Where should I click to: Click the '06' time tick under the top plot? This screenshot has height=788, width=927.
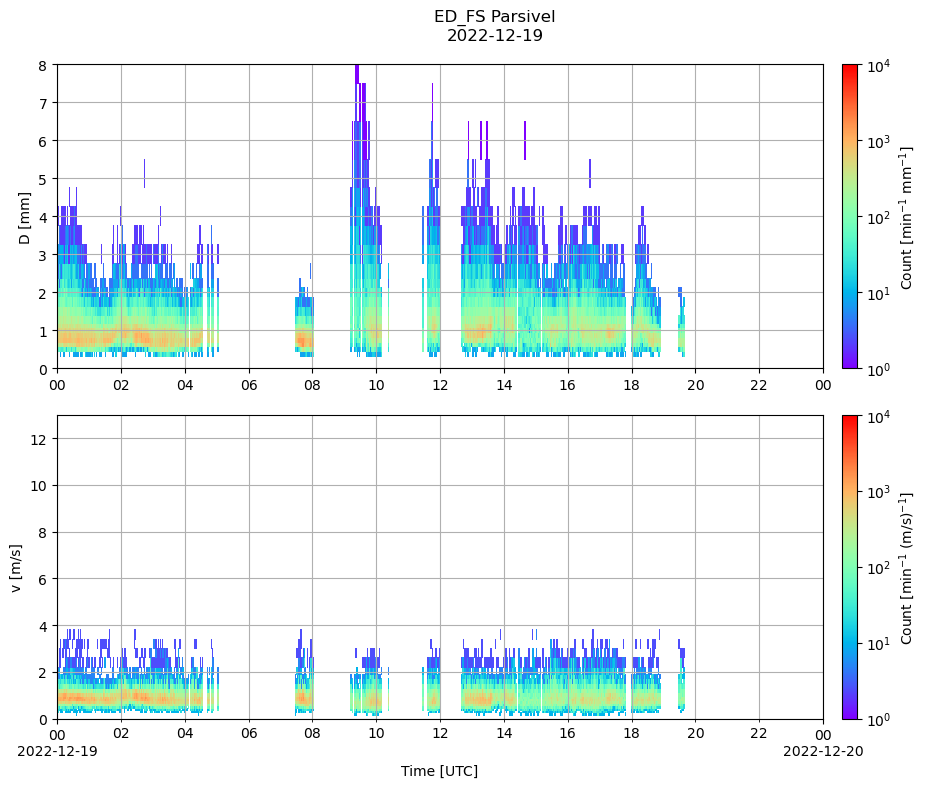click(x=249, y=385)
